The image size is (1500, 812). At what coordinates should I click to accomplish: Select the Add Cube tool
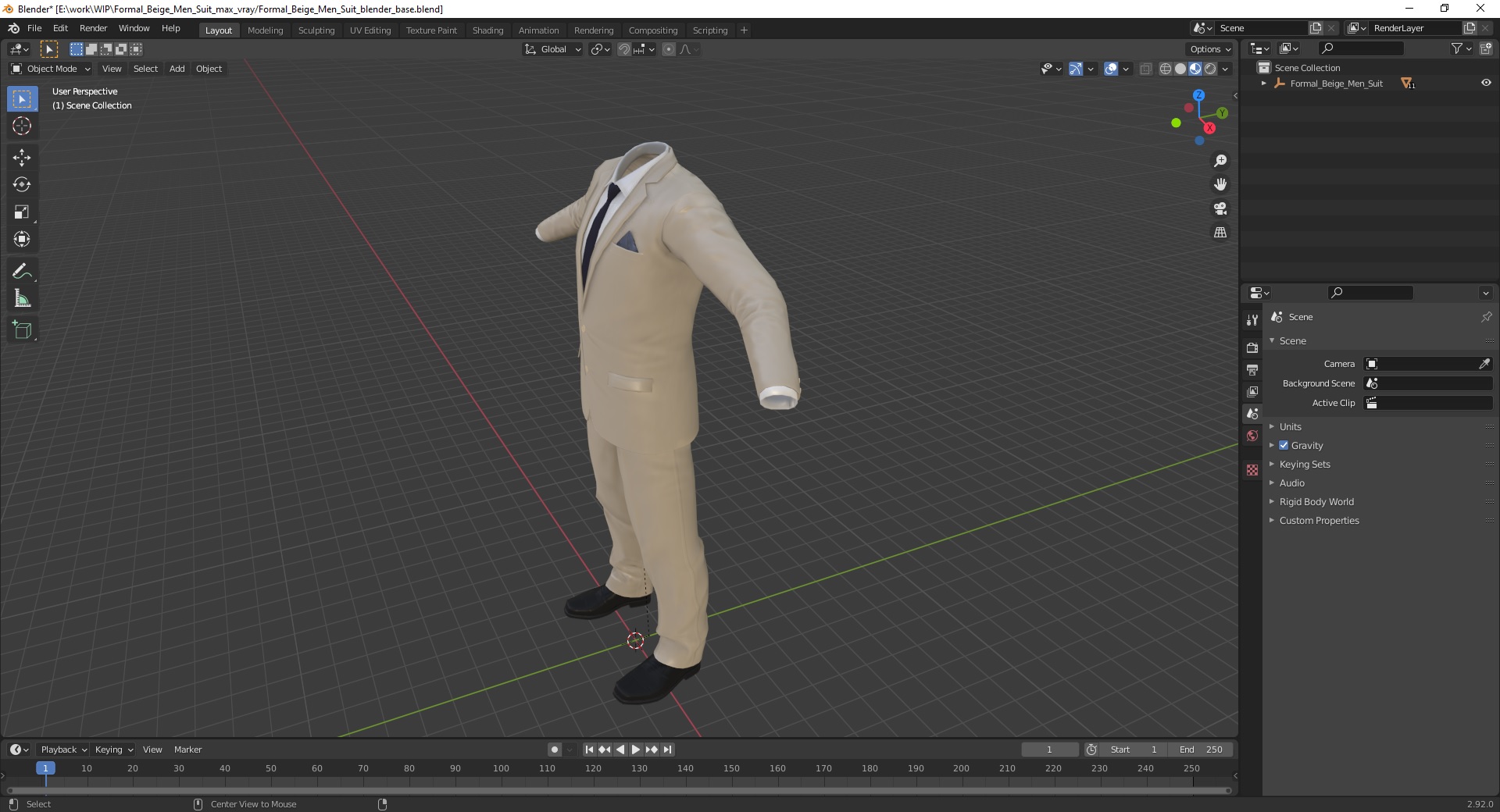tap(22, 330)
